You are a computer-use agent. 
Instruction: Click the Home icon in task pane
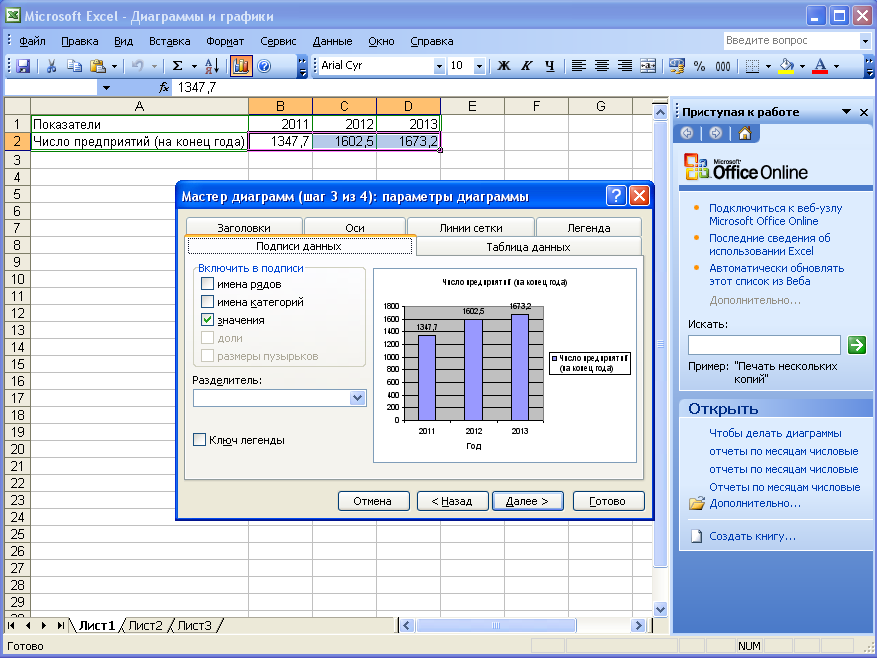744,134
